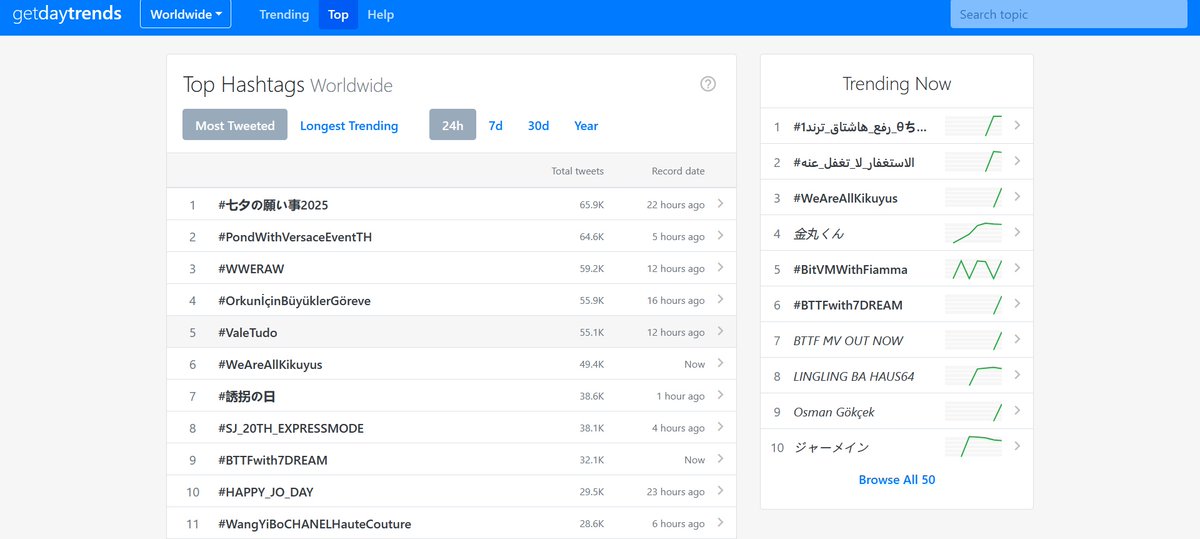Click chevron beside Osman Gökçek trend
The height and width of the screenshot is (539, 1200).
click(1017, 411)
